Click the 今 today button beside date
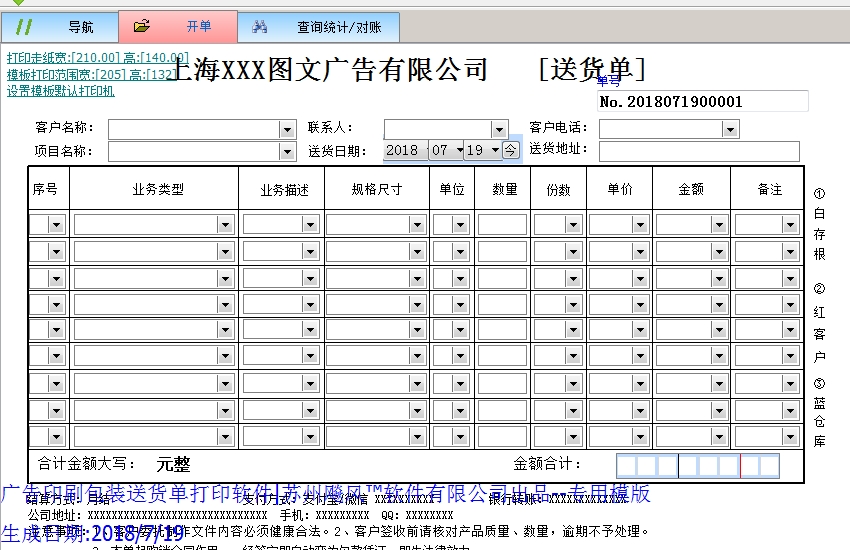850x550 pixels. coord(510,150)
